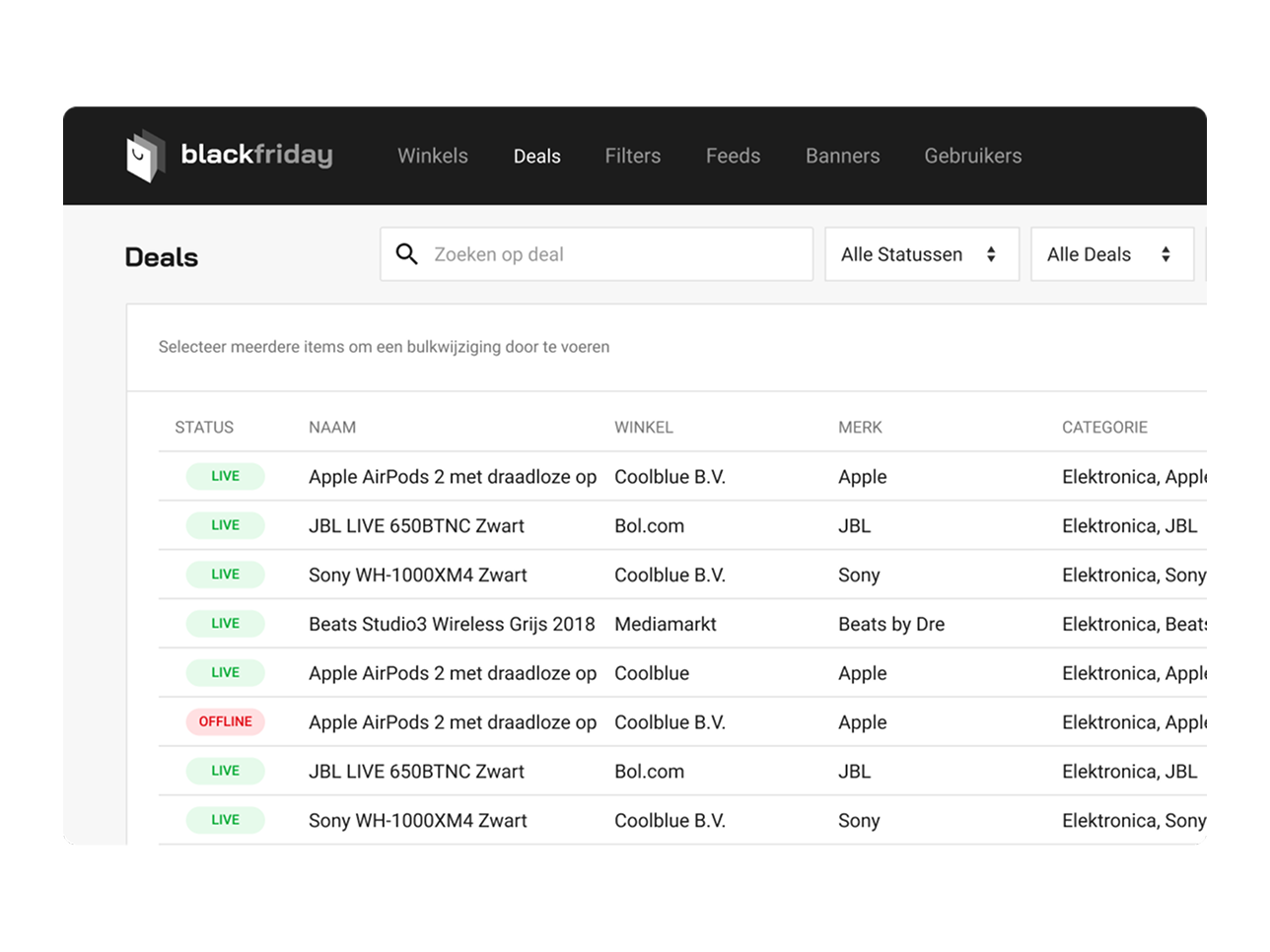The width and height of the screenshot is (1270, 952).
Task: Click the 'Mediamarkt' winkel cell
Action: coord(666,624)
